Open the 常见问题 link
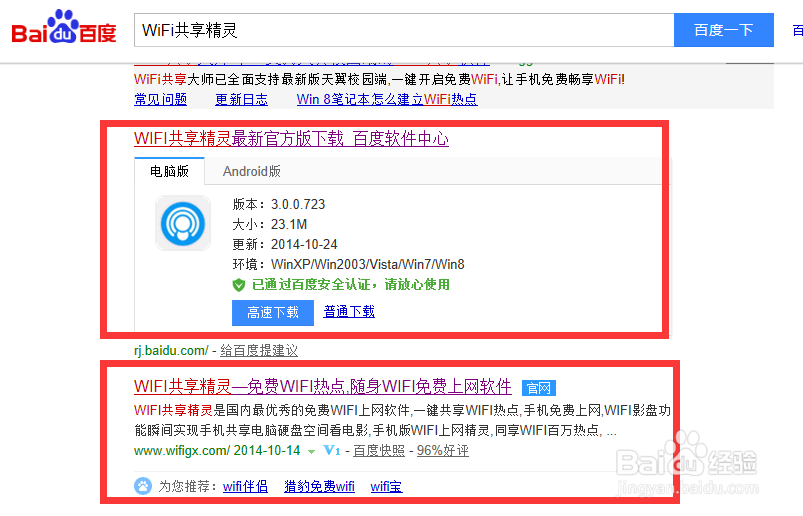This screenshot has height=516, width=803. coord(160,99)
